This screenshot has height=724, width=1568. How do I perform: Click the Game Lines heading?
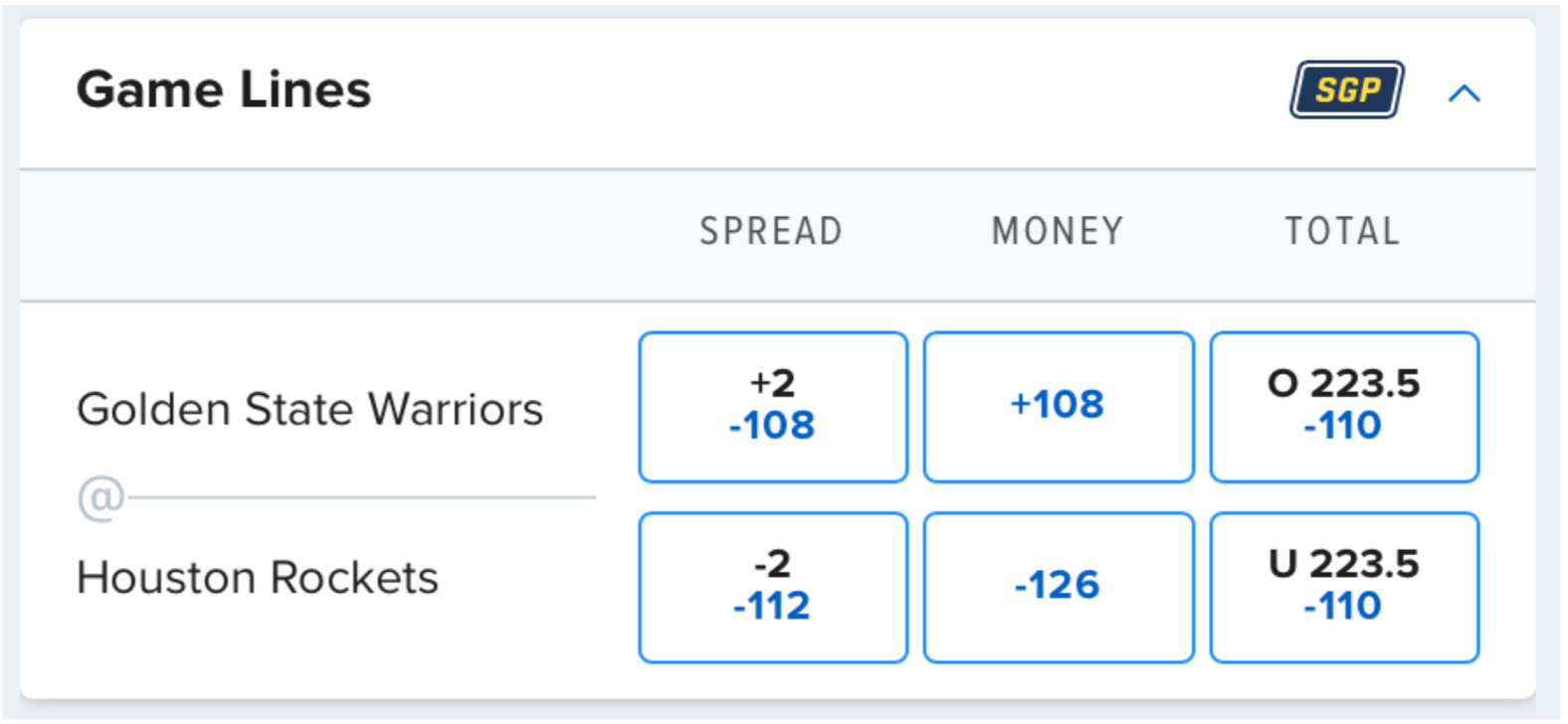click(224, 90)
